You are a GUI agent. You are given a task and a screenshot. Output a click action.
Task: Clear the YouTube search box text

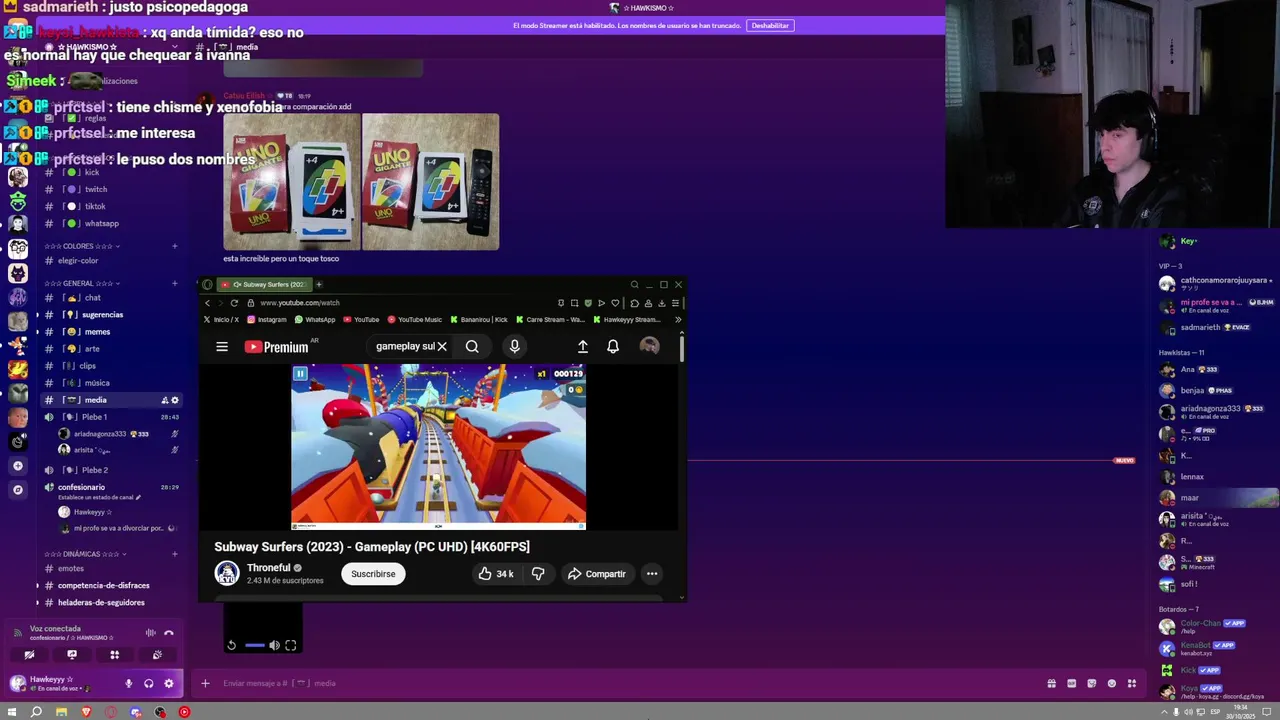pos(442,346)
